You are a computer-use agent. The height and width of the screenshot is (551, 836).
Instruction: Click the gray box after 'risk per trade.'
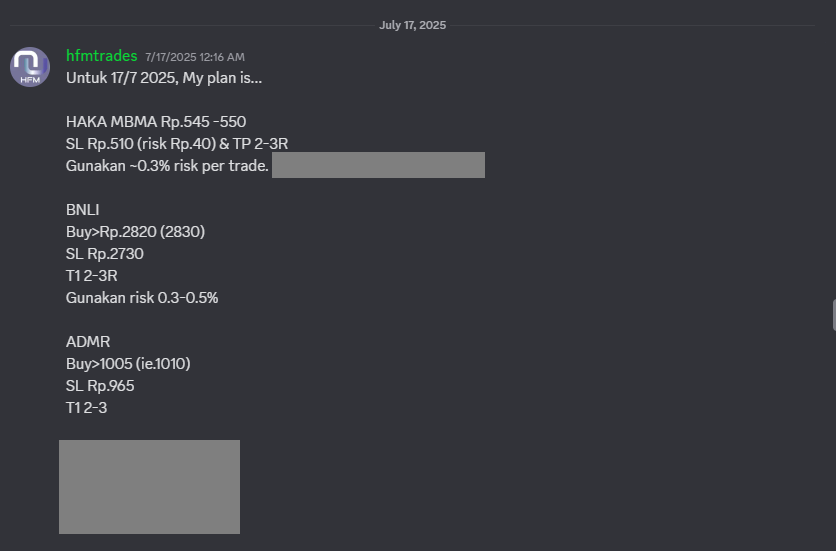click(x=379, y=165)
